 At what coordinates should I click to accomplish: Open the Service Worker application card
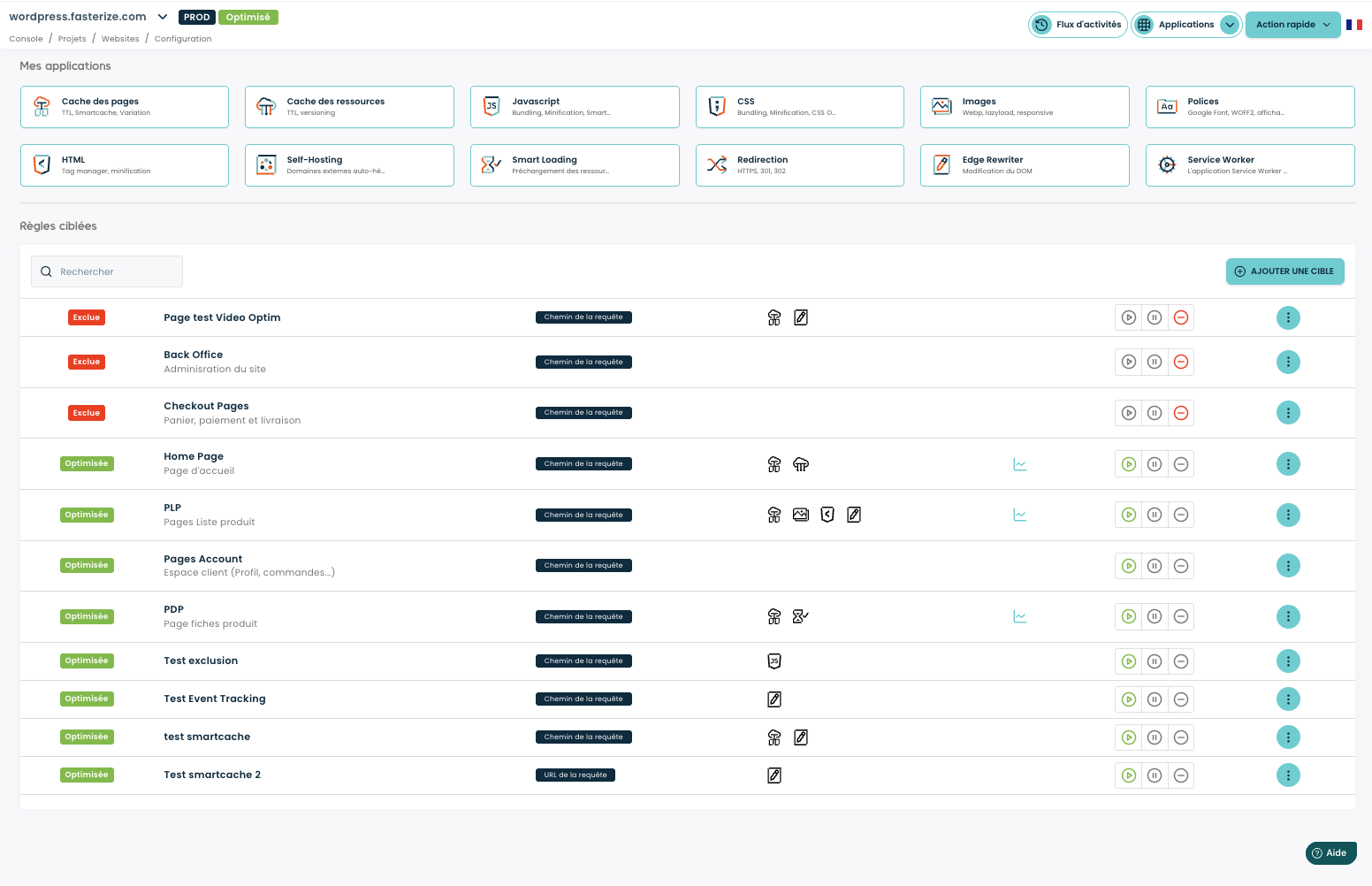click(1250, 165)
